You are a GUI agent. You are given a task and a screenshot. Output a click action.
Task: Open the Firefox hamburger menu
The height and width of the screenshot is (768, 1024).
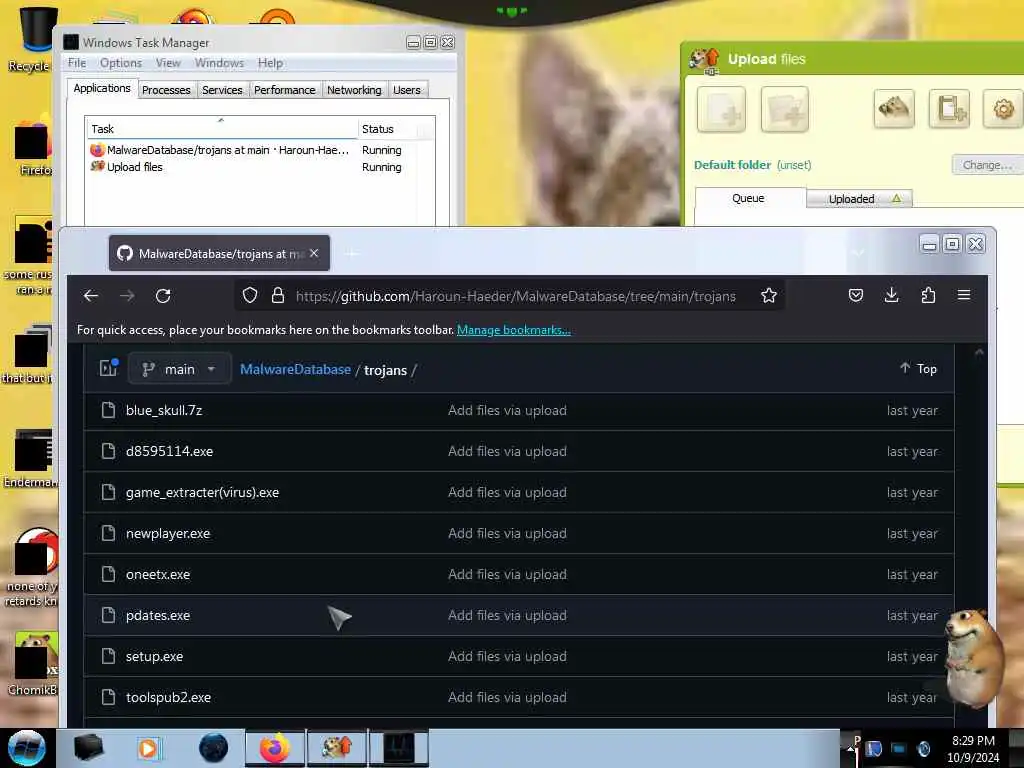(x=964, y=295)
